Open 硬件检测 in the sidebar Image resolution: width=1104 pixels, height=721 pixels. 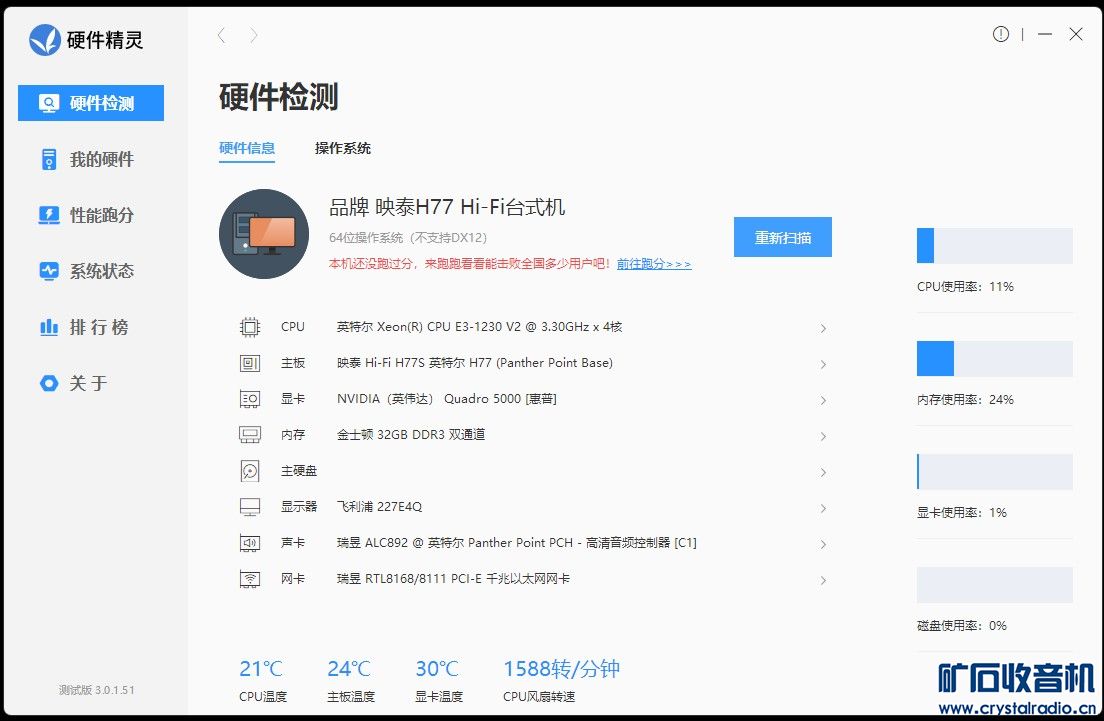[91, 103]
